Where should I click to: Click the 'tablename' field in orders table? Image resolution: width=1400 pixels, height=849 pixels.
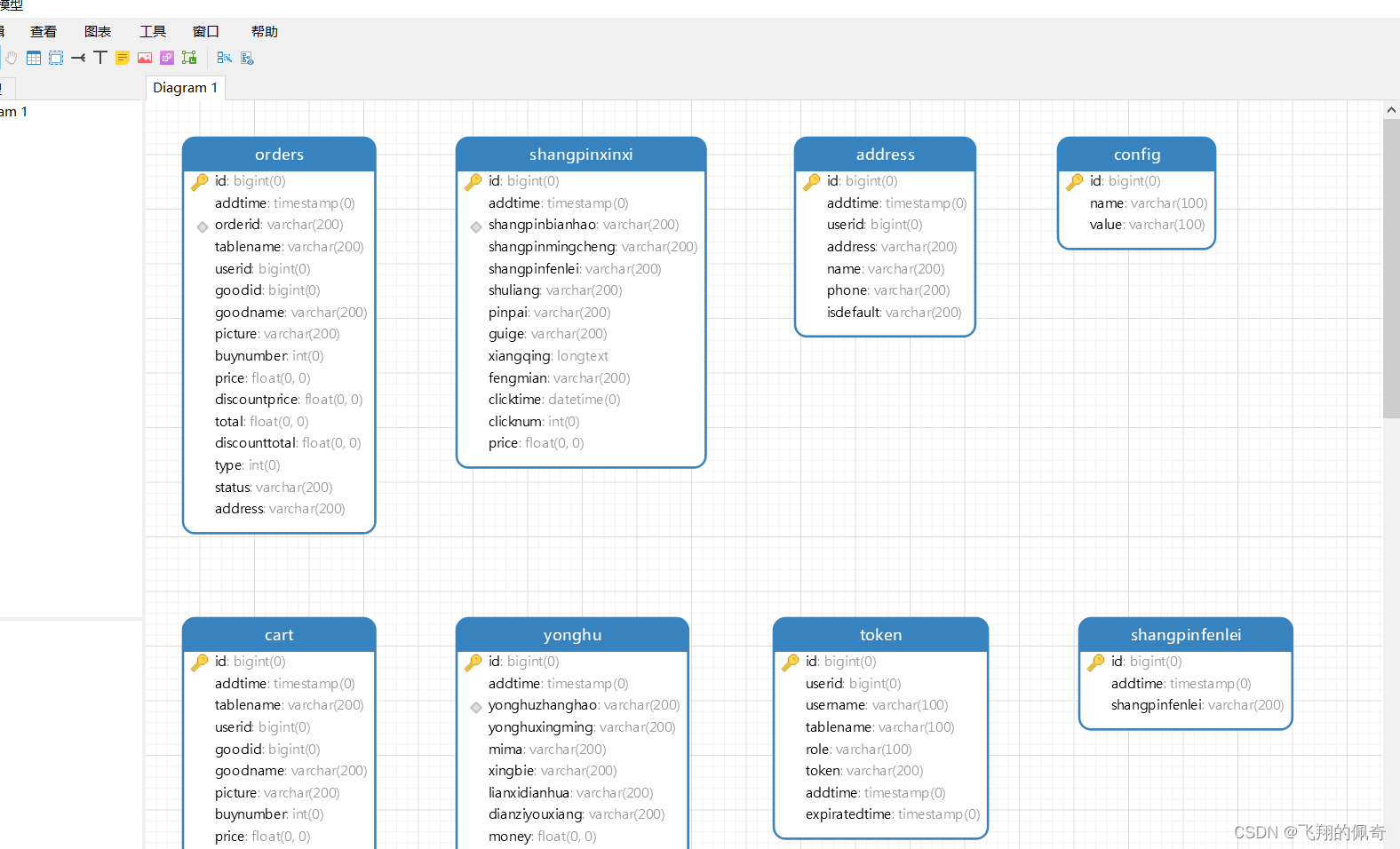(x=289, y=247)
